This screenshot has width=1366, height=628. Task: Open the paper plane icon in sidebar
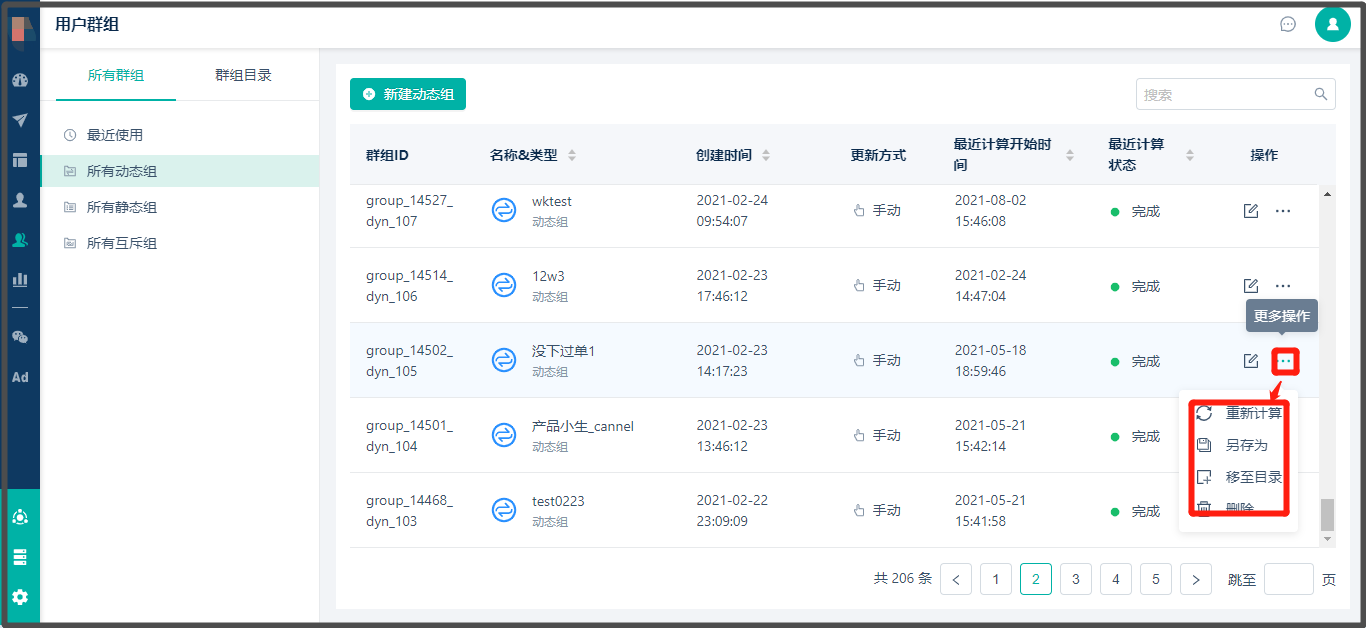(x=20, y=120)
